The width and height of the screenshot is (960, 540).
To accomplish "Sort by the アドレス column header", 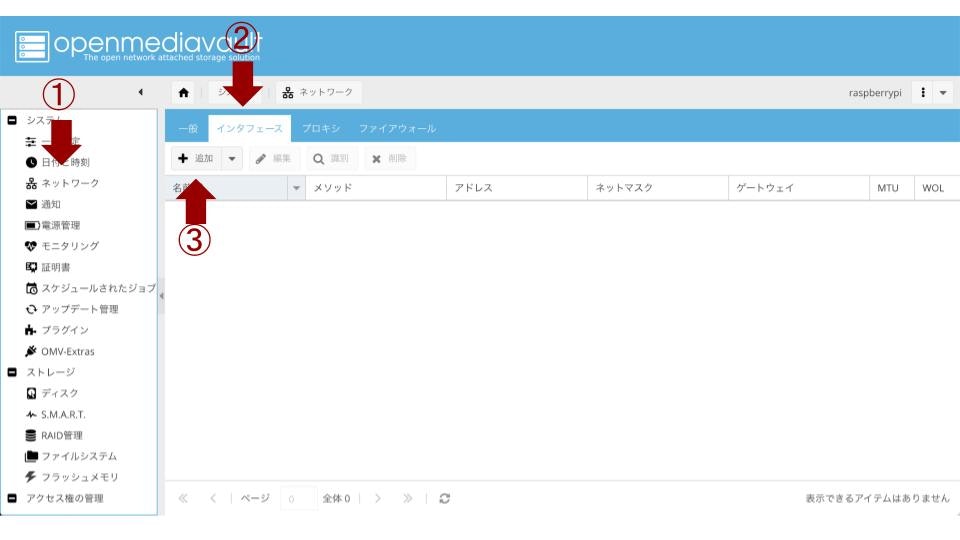I will [x=517, y=188].
